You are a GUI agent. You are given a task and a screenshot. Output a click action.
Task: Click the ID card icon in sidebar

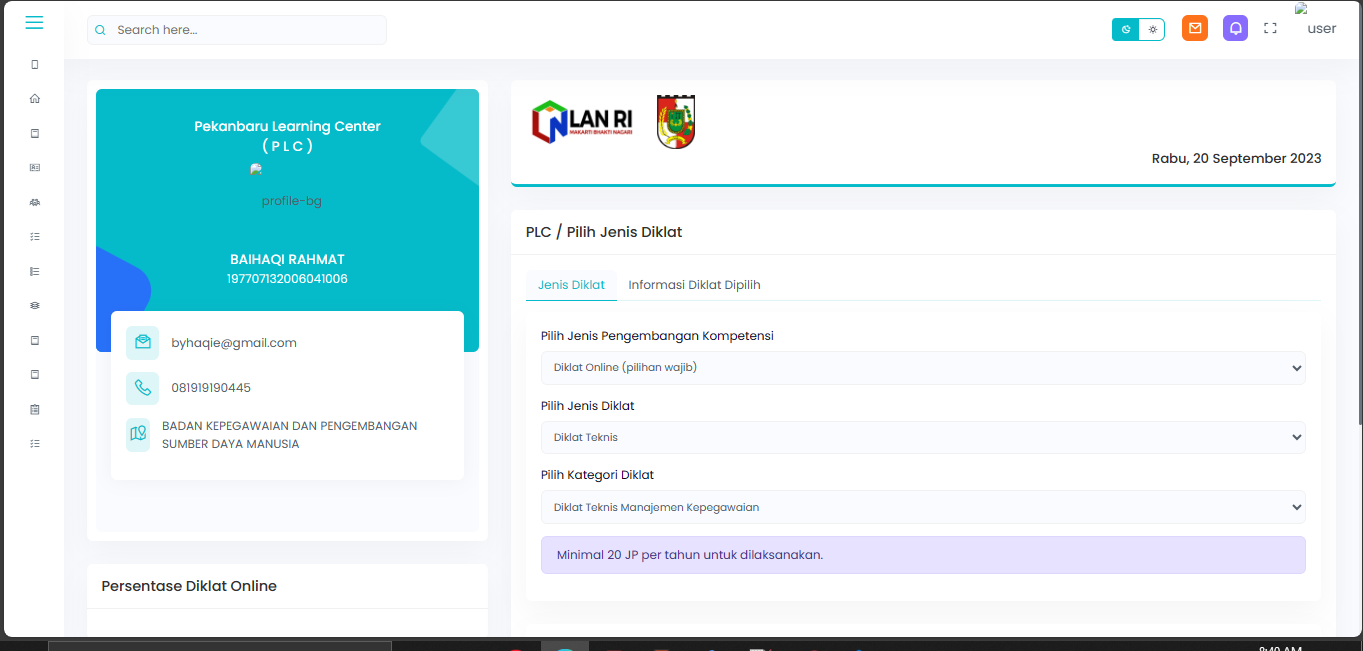pos(35,168)
